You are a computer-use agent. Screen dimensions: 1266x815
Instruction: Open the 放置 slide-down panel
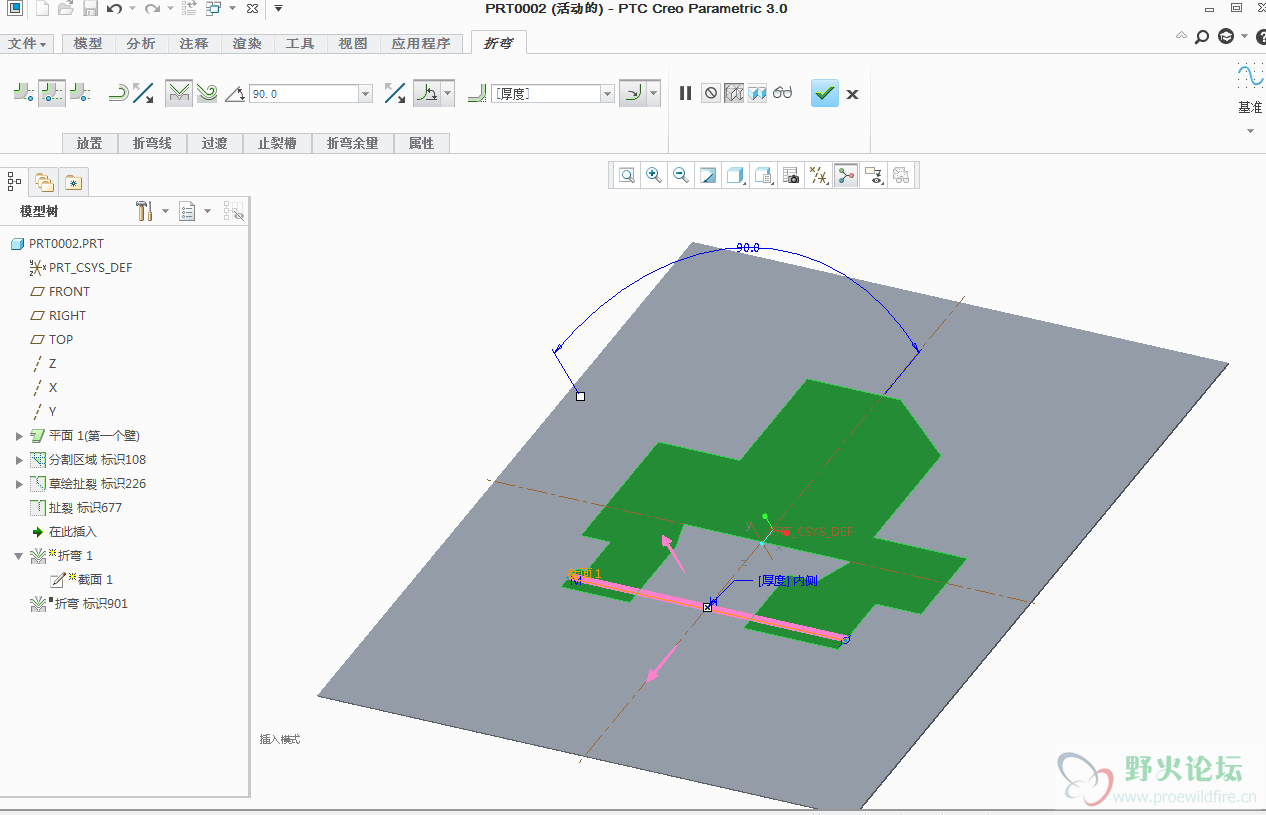coord(90,143)
